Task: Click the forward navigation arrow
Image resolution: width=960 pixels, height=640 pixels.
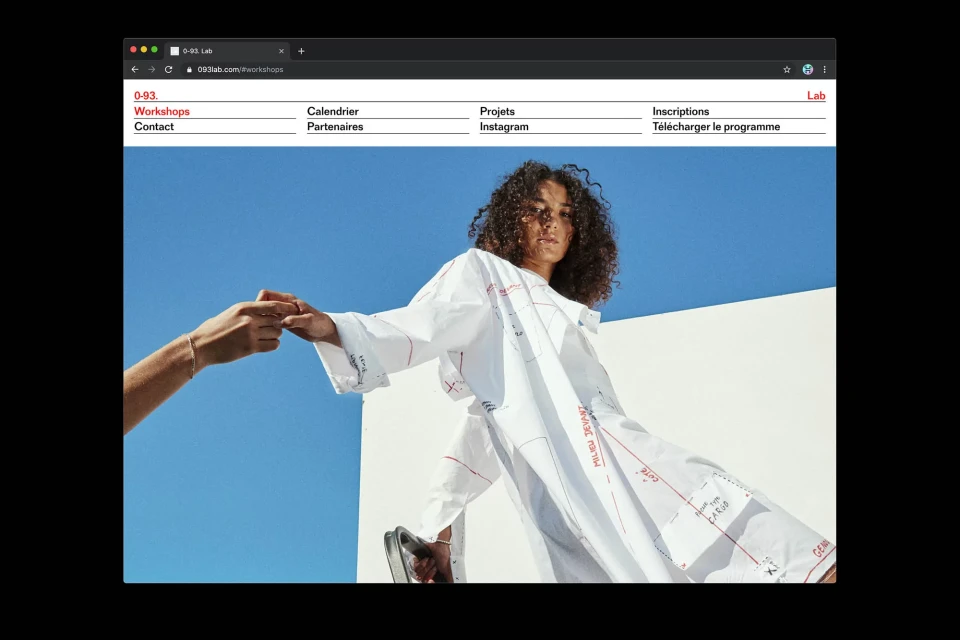Action: click(153, 69)
